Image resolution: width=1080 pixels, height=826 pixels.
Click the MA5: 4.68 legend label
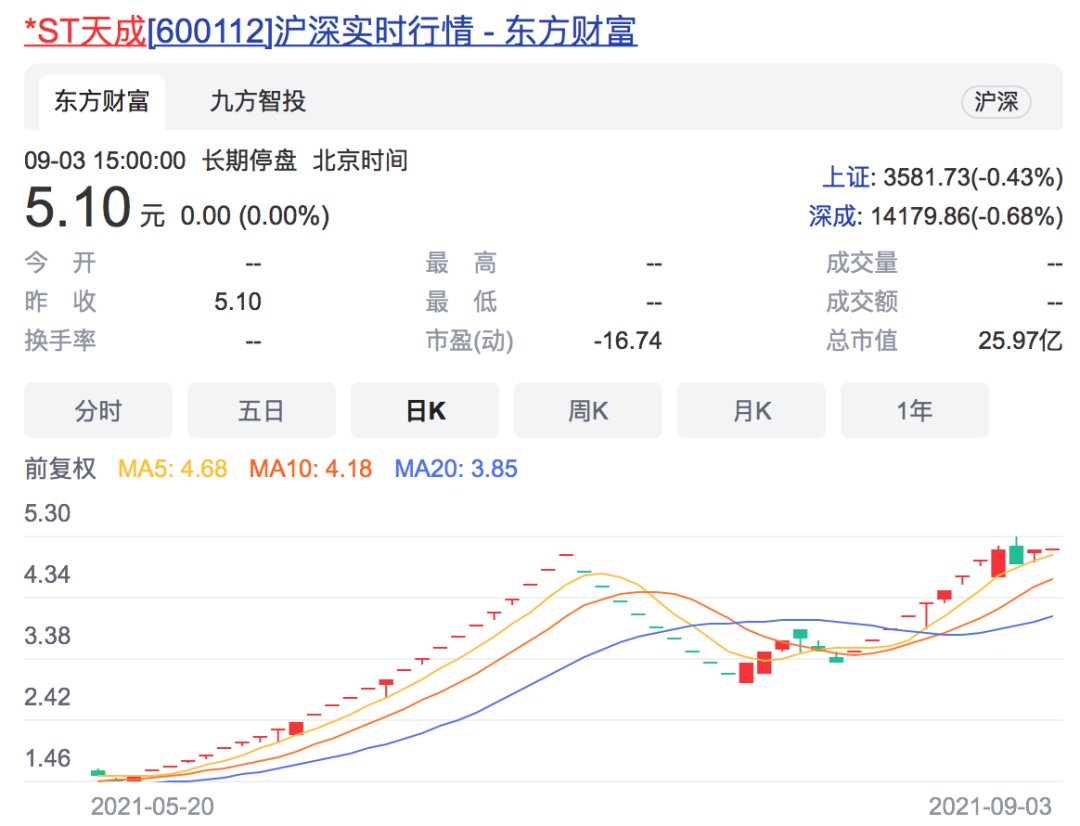tap(172, 468)
